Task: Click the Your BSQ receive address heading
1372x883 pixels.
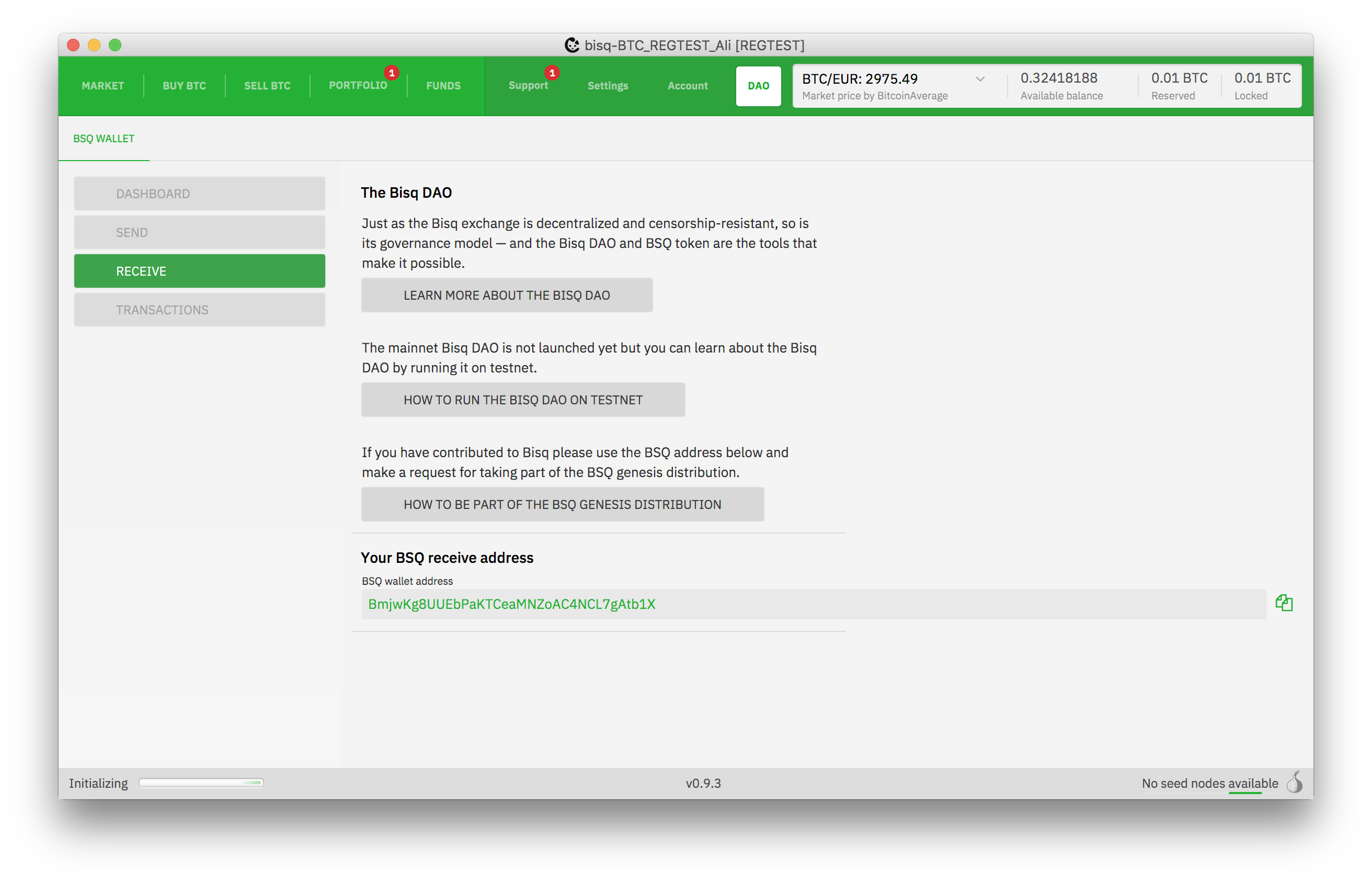Action: [x=447, y=557]
